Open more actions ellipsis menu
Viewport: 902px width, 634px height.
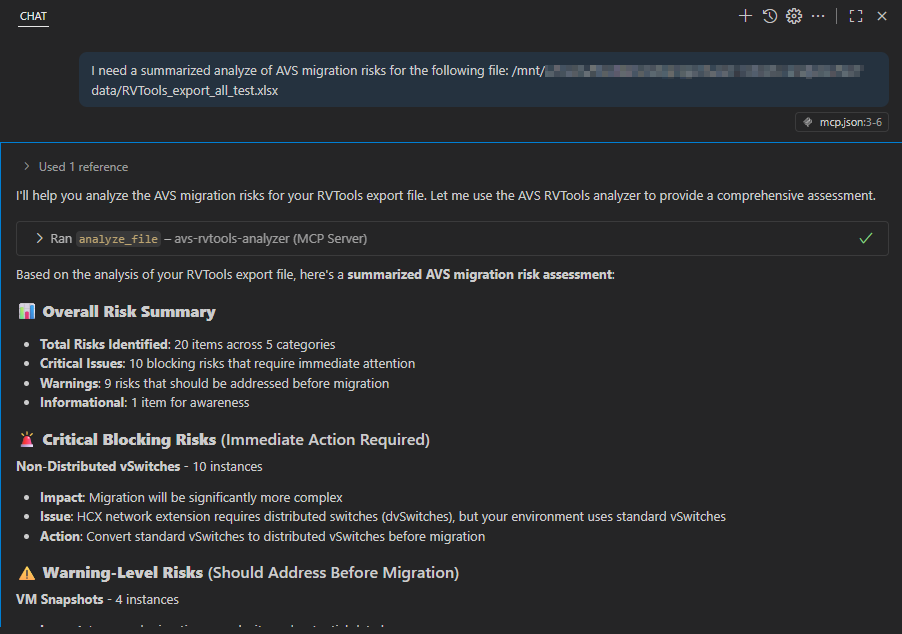click(818, 16)
